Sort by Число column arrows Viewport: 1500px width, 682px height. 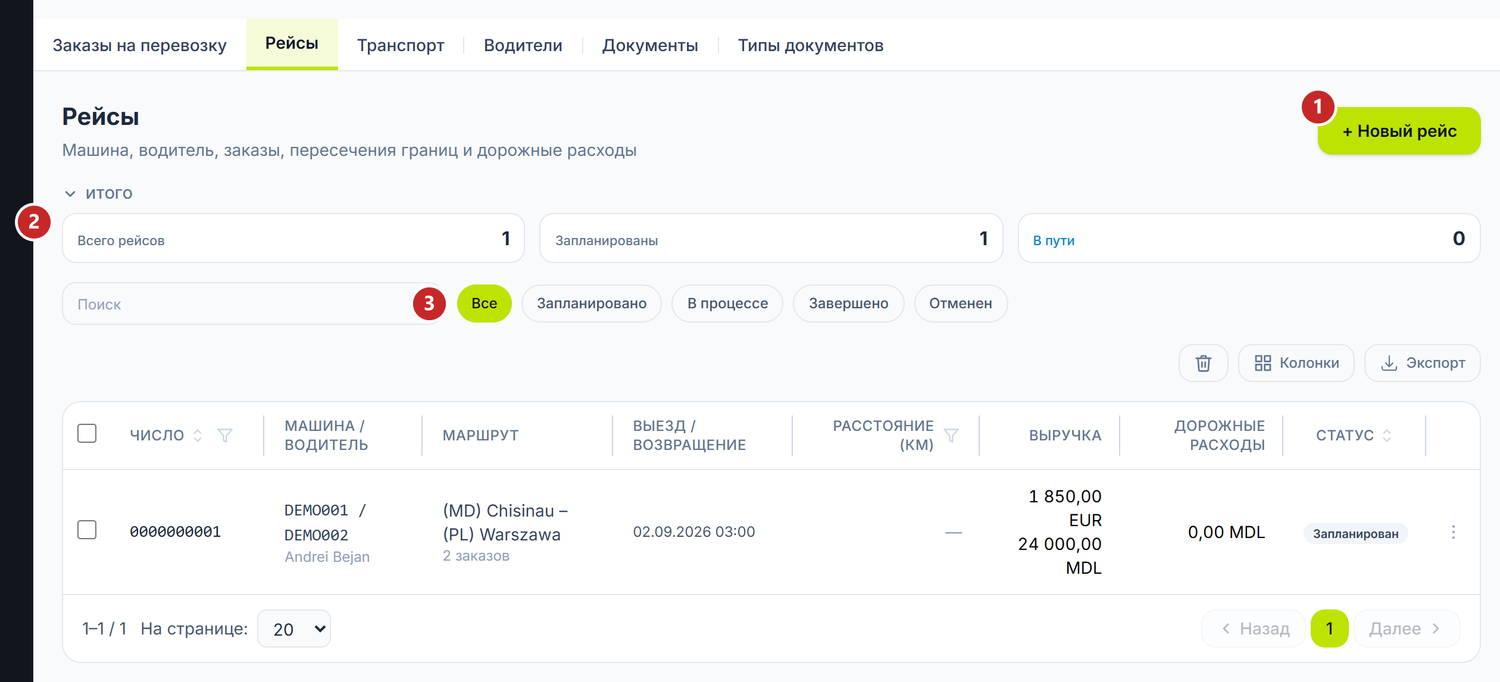tap(197, 435)
